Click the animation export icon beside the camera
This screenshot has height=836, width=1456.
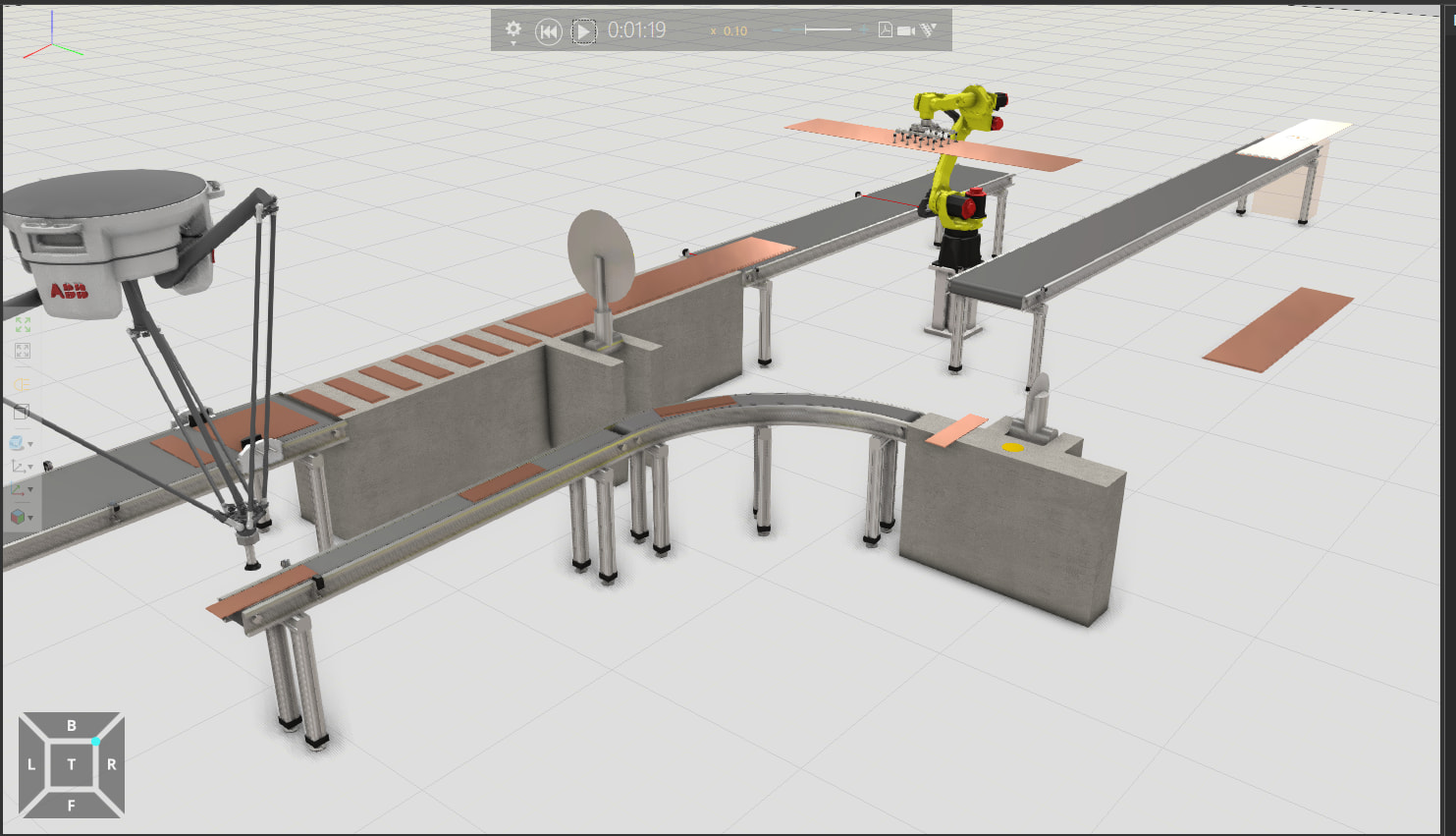pyautogui.click(x=929, y=30)
